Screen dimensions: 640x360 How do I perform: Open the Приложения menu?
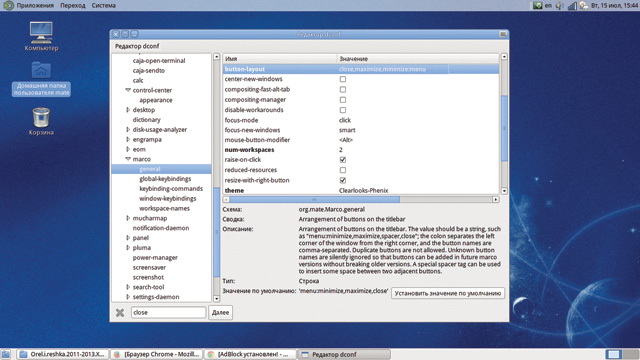click(x=35, y=5)
